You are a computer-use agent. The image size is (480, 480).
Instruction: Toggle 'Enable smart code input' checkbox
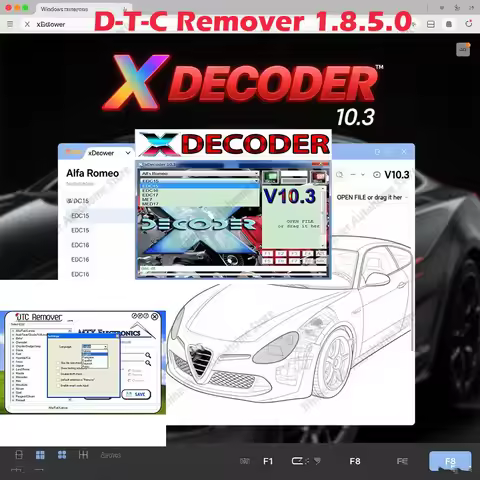58,386
